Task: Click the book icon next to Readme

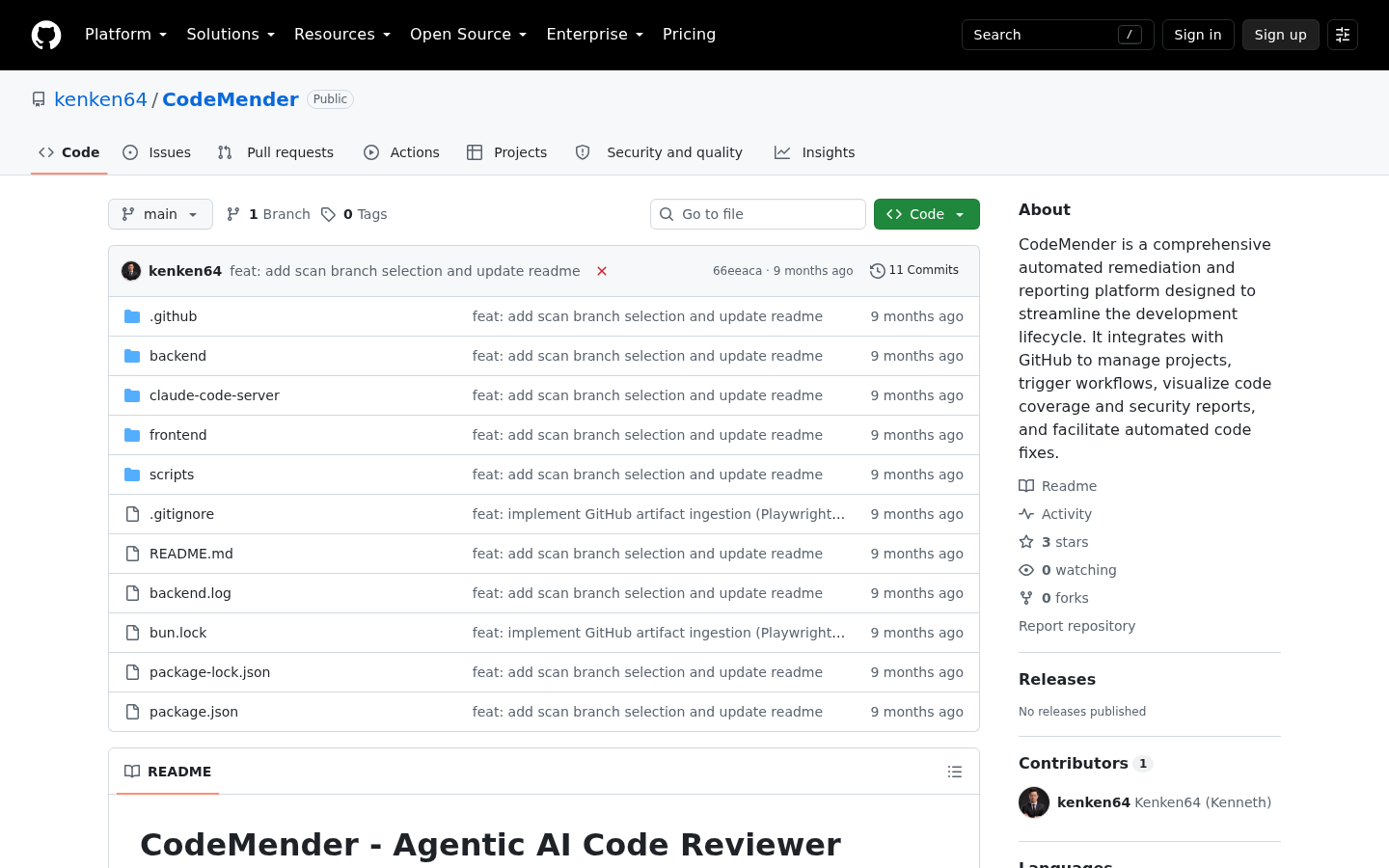Action: click(1026, 486)
